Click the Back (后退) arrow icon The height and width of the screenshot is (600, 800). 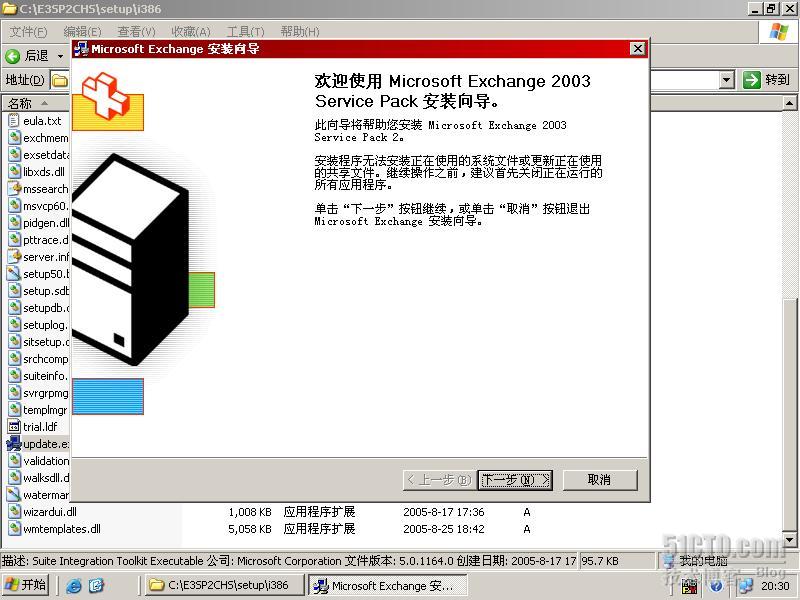click(x=13, y=56)
